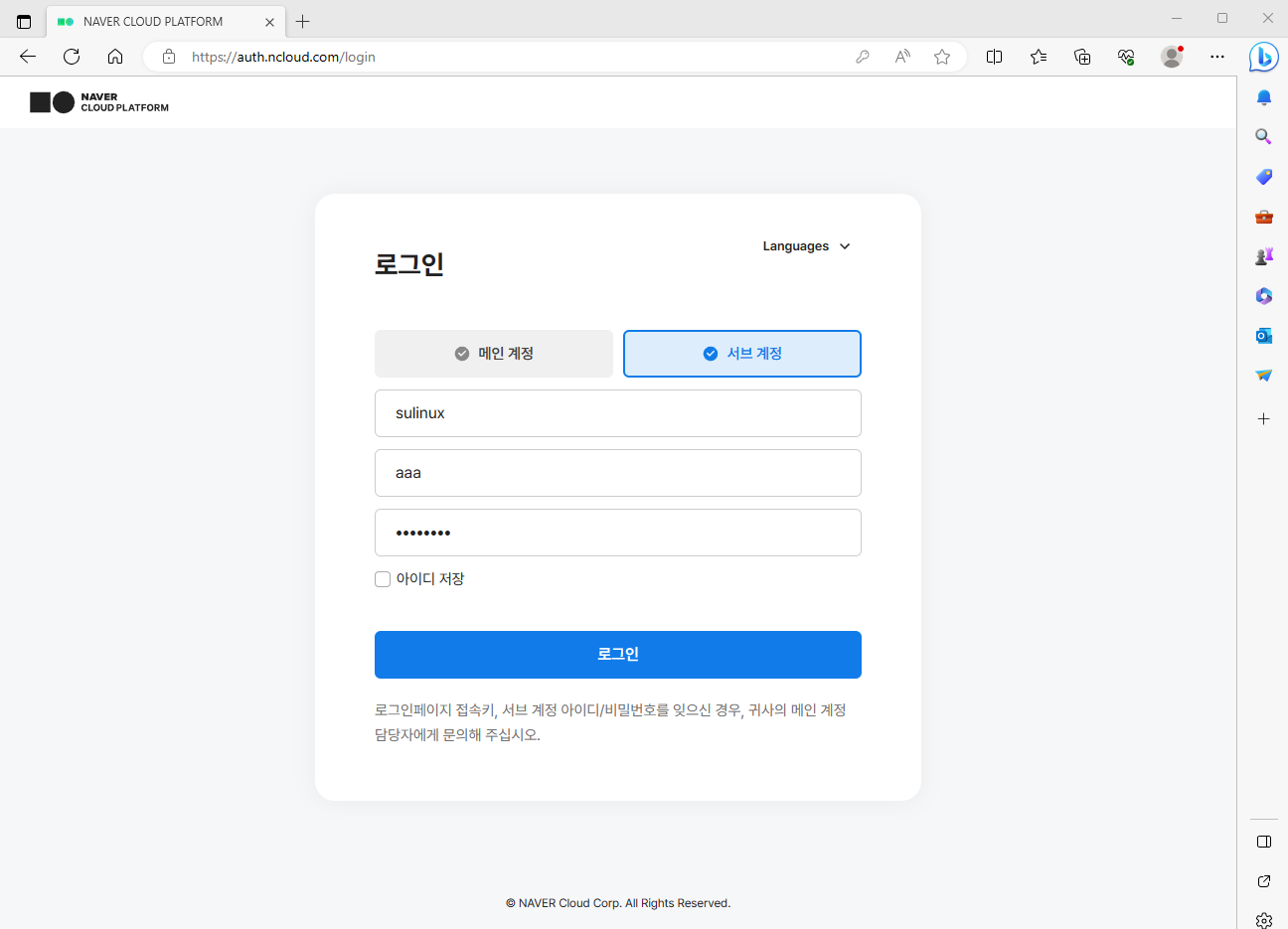Open the Favorites list icon

[1039, 57]
